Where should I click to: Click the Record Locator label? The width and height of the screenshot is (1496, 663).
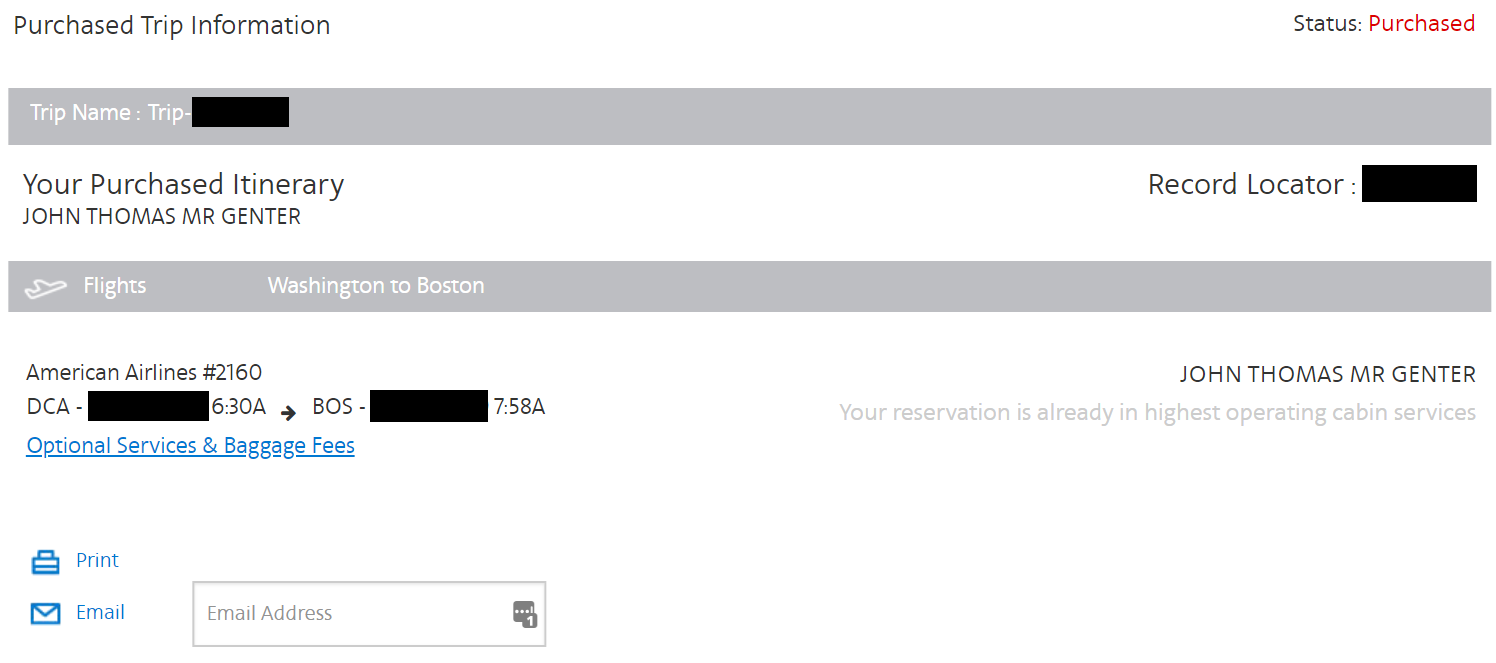click(x=1246, y=185)
